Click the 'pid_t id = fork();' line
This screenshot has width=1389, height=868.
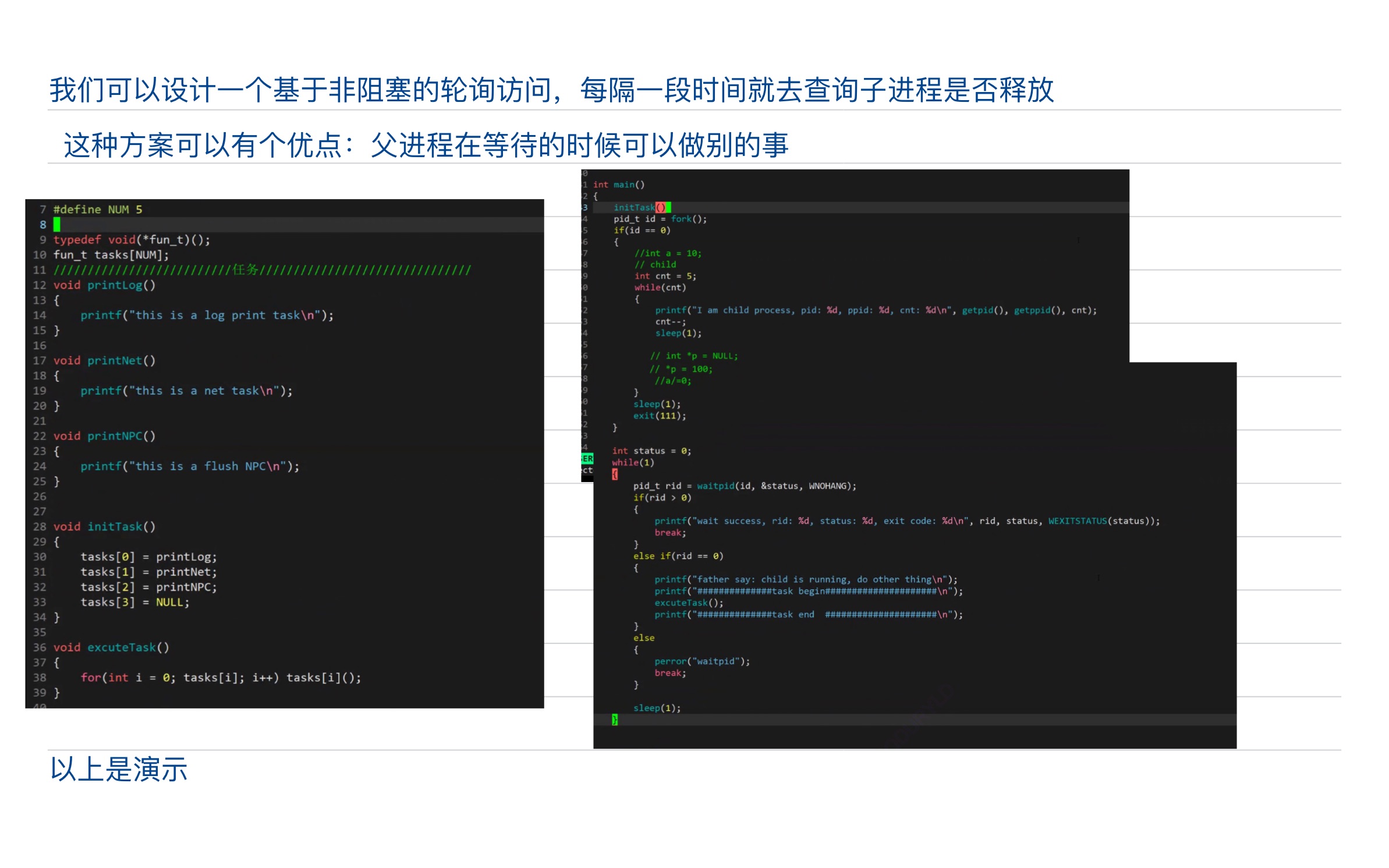[x=660, y=219]
